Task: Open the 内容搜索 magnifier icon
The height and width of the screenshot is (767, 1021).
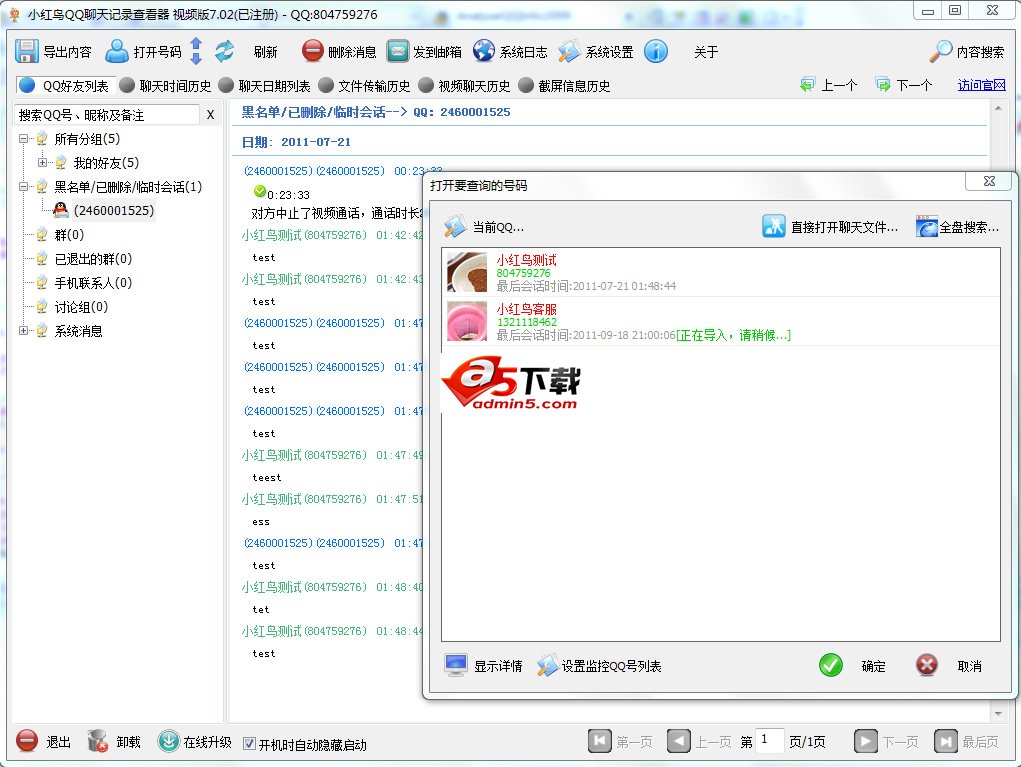Action: (x=941, y=51)
